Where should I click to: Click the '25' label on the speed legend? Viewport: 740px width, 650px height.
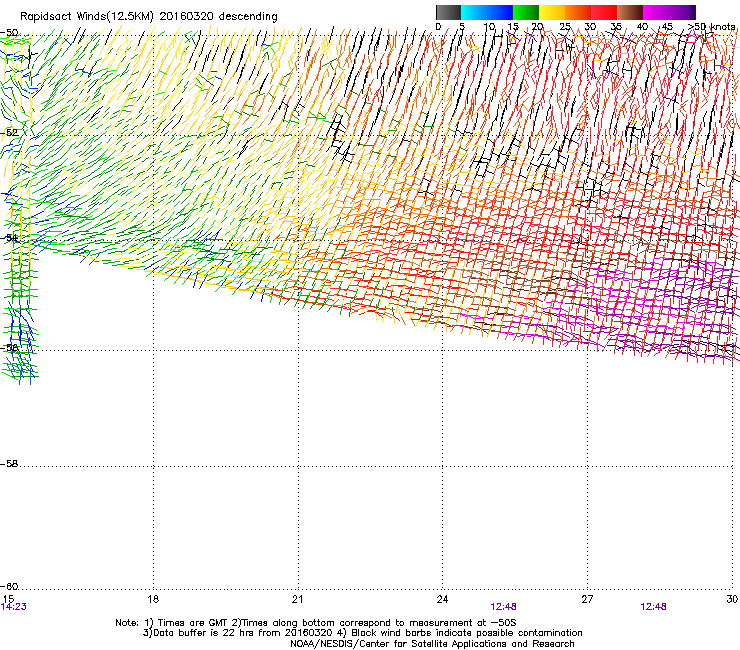[x=564, y=26]
